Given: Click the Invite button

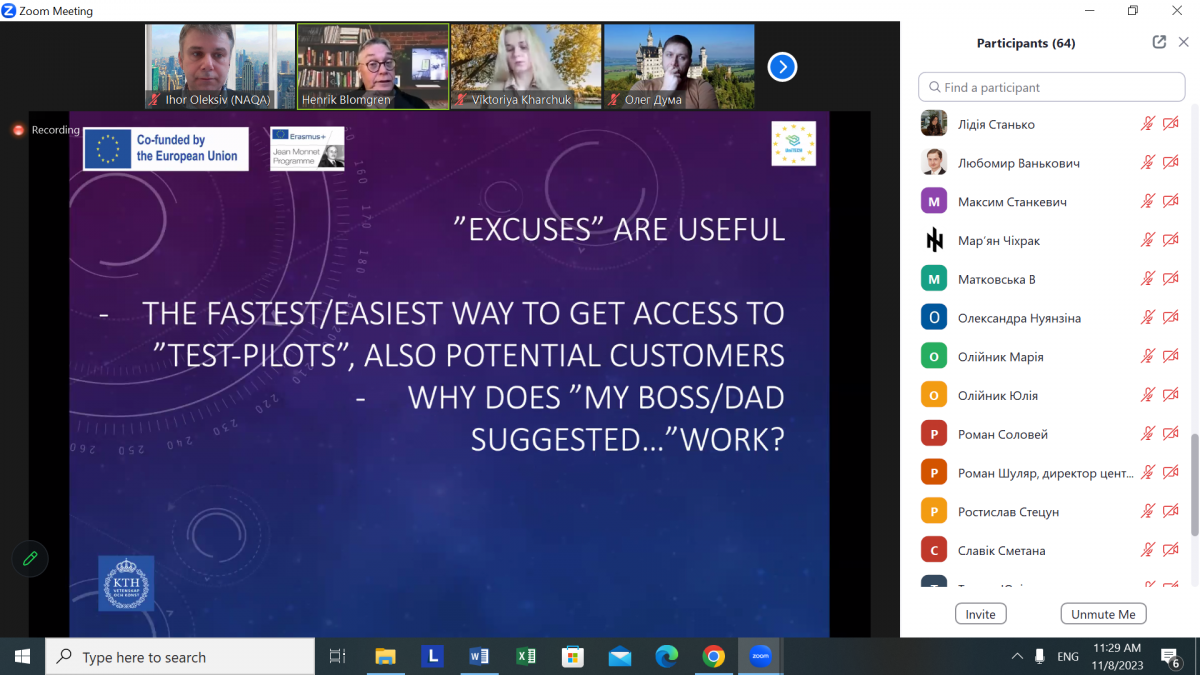Looking at the screenshot, I should pyautogui.click(x=980, y=614).
